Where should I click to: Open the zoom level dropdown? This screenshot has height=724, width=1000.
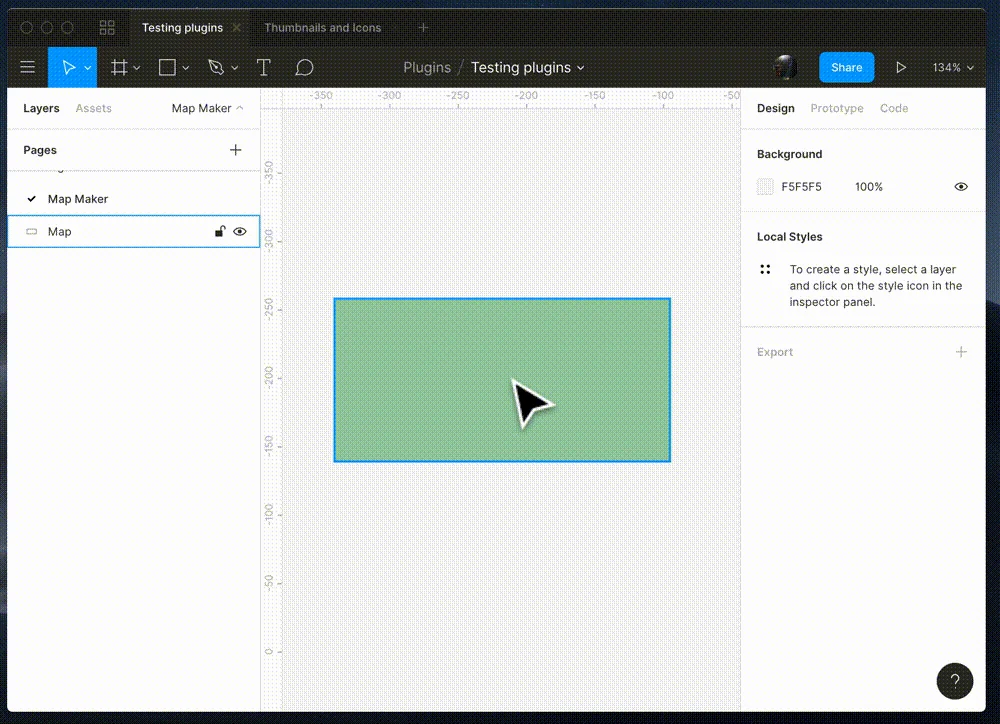(951, 67)
